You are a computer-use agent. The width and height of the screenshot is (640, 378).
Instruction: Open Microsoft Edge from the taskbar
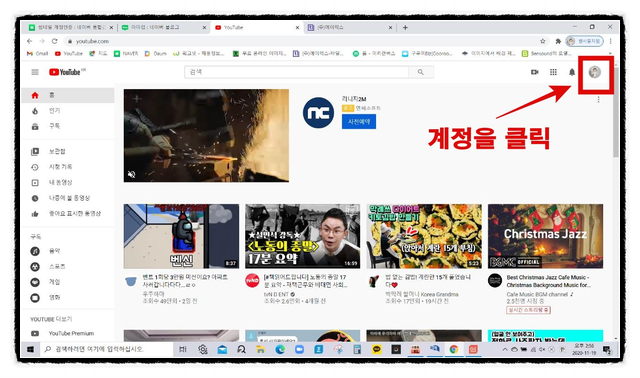(280, 349)
